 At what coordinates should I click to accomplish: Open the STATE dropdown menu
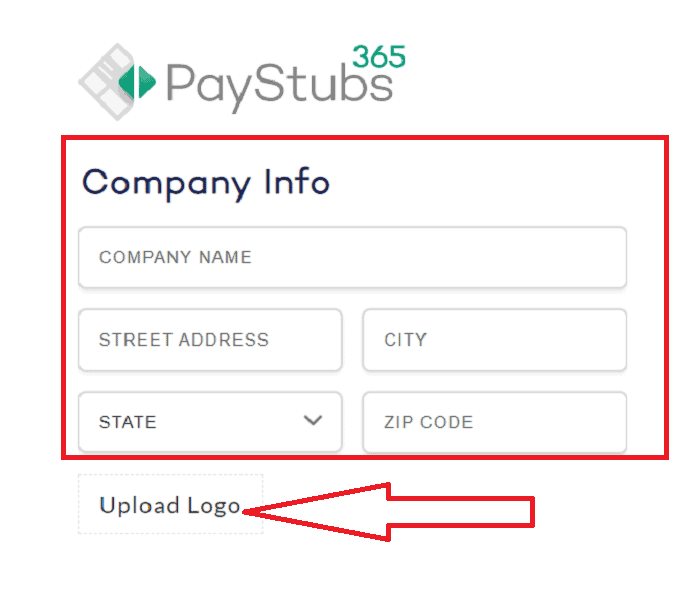click(210, 422)
